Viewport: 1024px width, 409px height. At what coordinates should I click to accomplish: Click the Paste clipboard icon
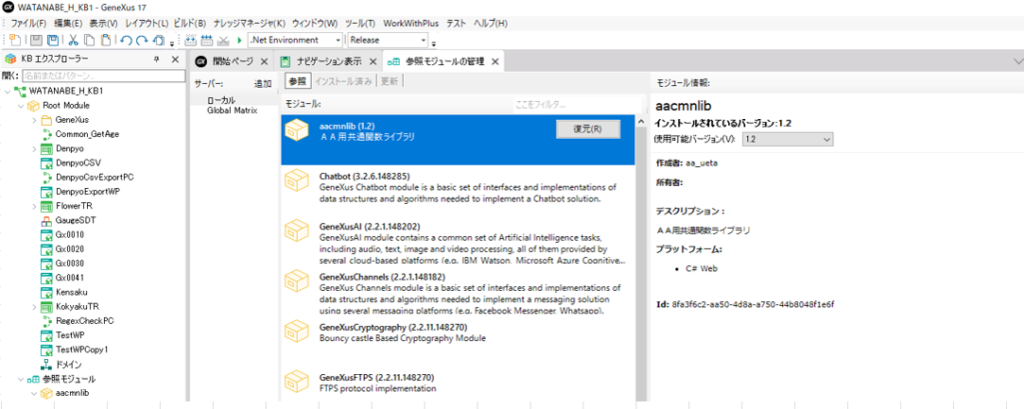[105, 40]
